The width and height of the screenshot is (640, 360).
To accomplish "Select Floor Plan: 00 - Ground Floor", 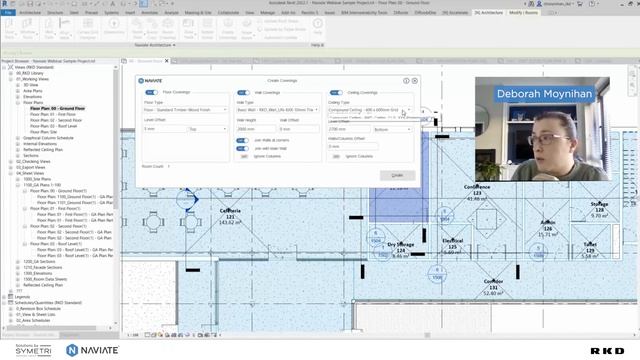I will pyautogui.click(x=57, y=109).
